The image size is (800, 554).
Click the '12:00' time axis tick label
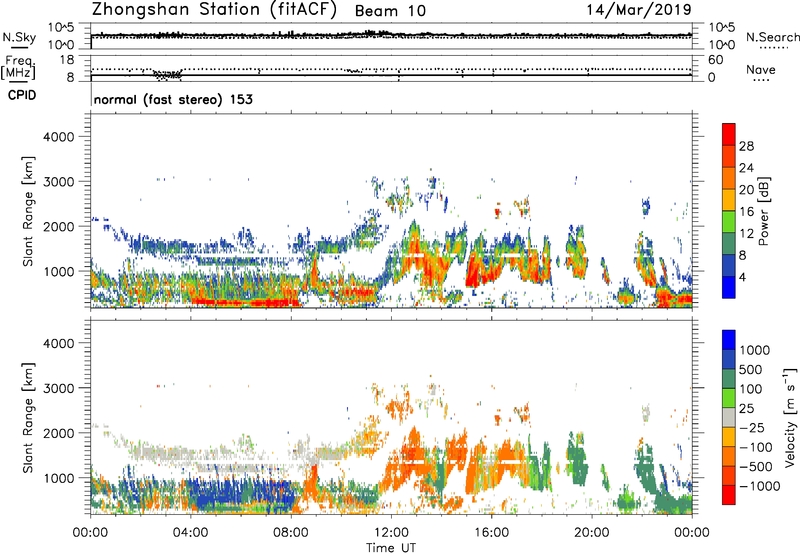tap(391, 533)
